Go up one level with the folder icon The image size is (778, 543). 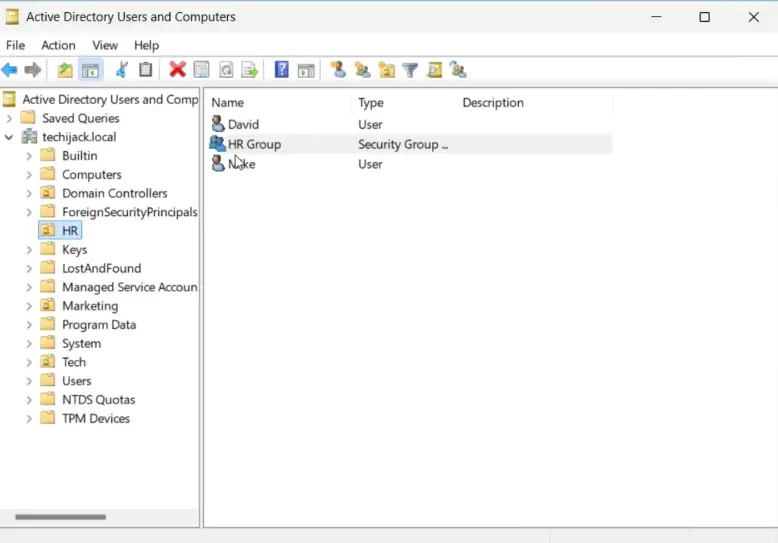click(65, 70)
